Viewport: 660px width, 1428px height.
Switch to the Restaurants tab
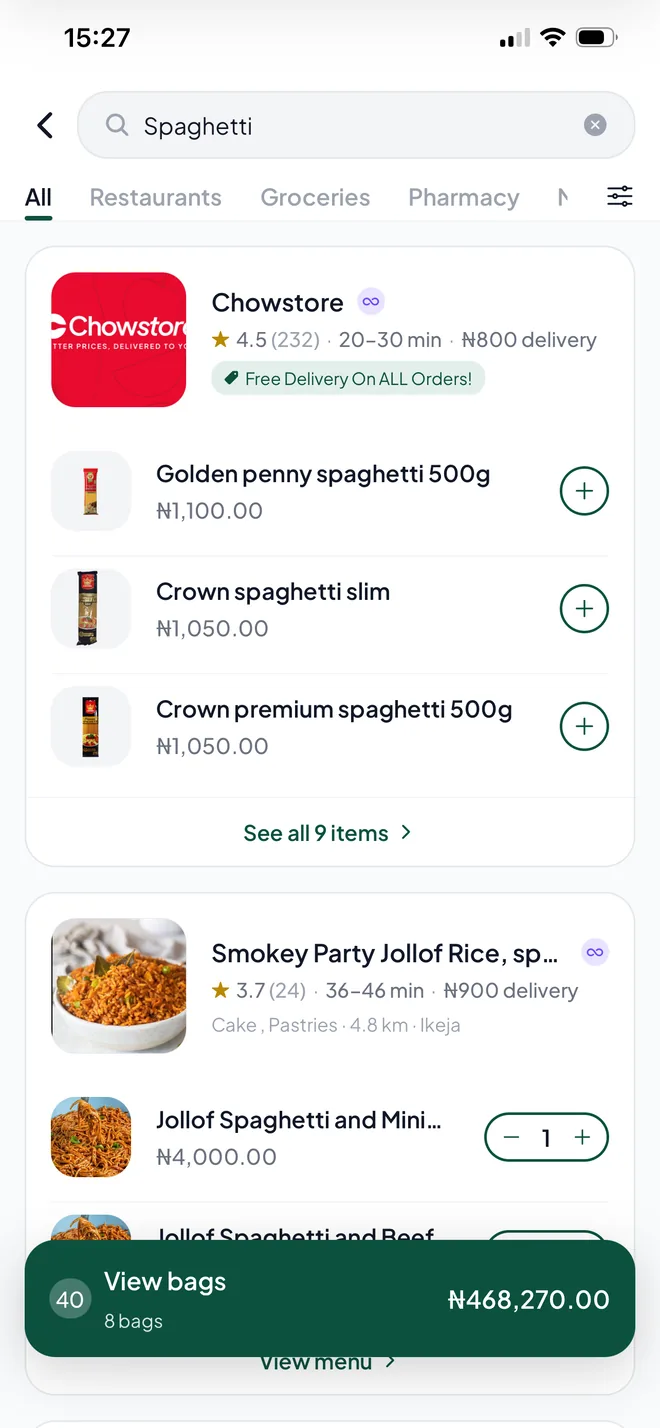[x=156, y=197]
